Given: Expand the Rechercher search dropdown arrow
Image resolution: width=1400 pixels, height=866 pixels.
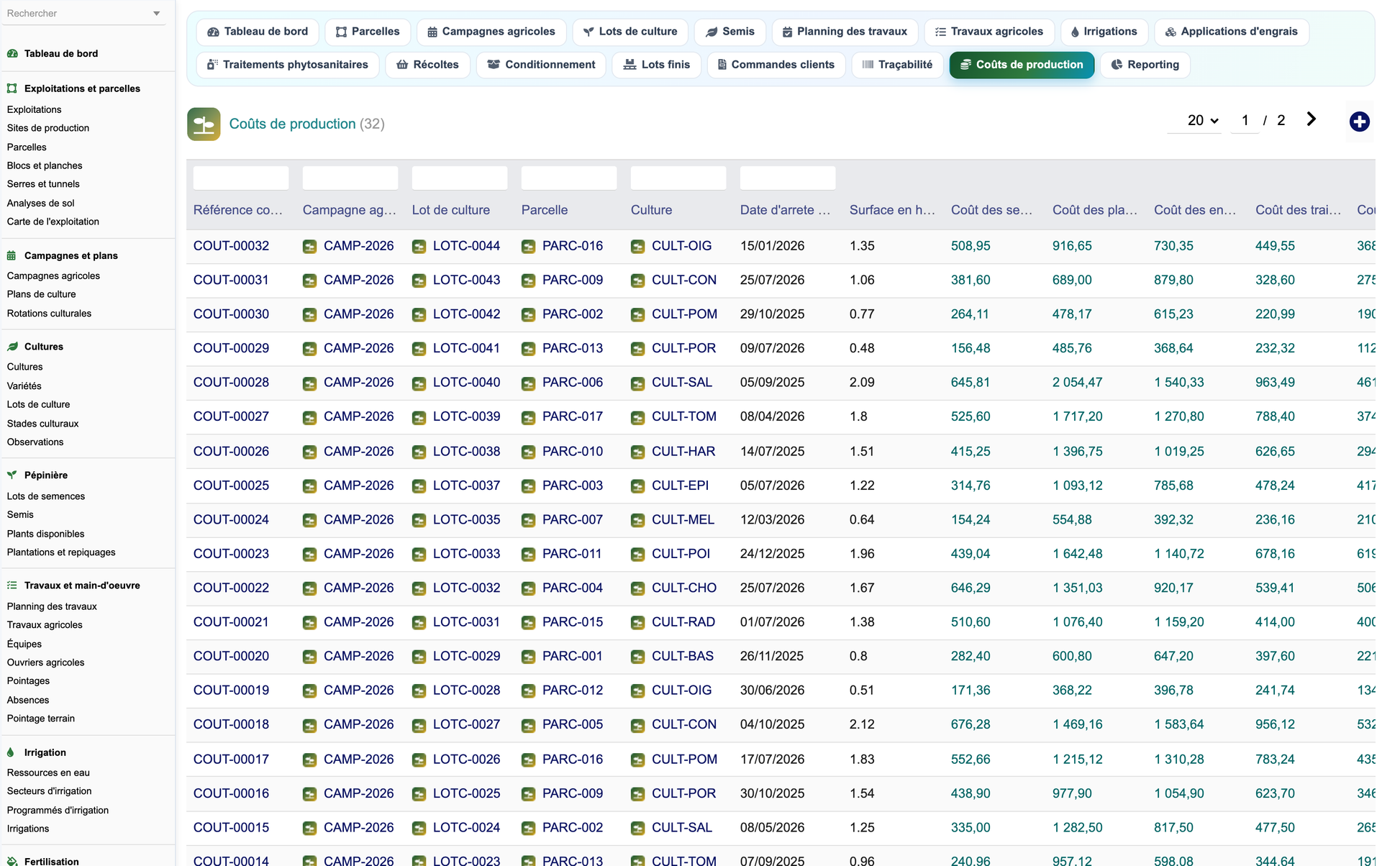Looking at the screenshot, I should [157, 14].
